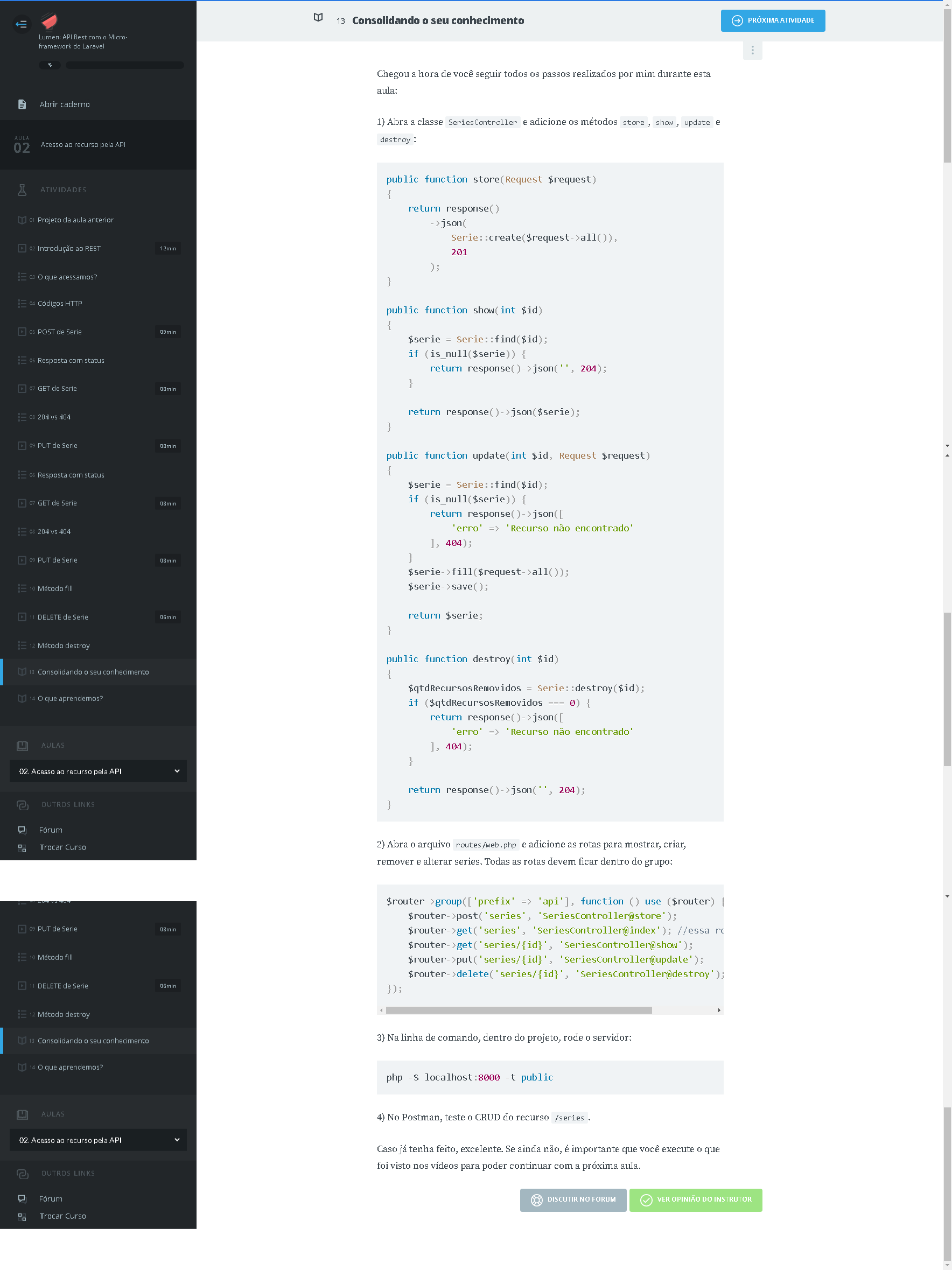Click the flask icon next to Atividades
This screenshot has width=952, height=1270.
(23, 190)
